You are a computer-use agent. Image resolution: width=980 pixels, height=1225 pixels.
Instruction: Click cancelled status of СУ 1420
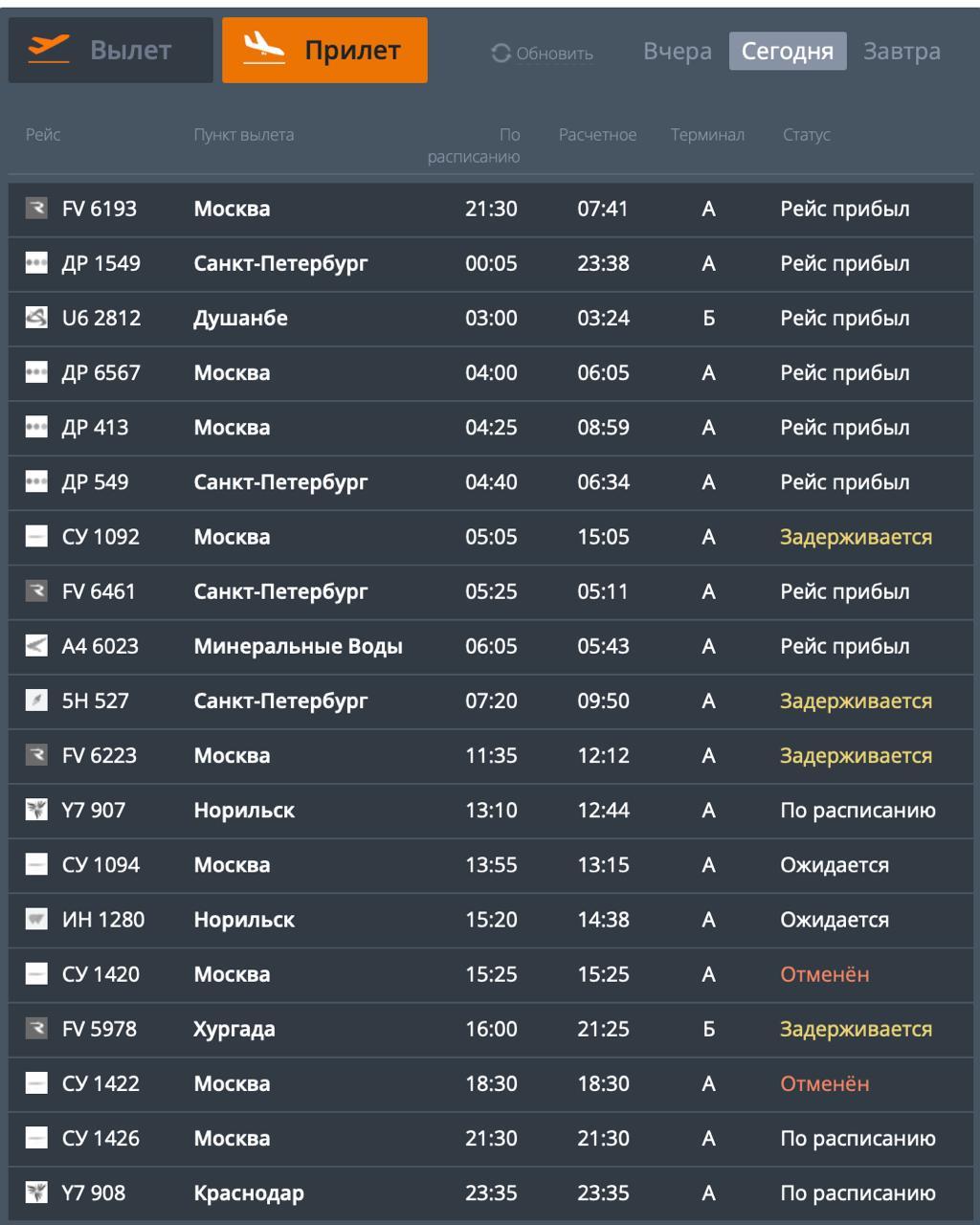point(825,974)
